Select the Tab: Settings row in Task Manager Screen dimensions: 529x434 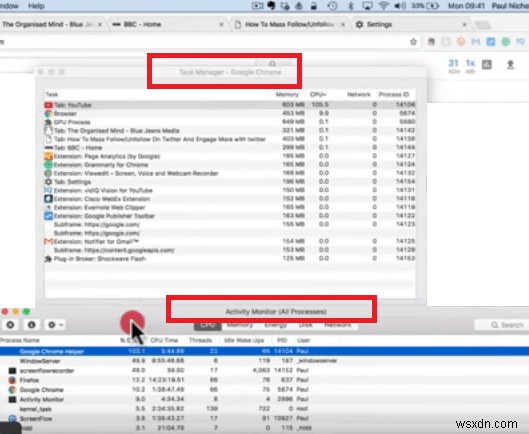coord(230,182)
